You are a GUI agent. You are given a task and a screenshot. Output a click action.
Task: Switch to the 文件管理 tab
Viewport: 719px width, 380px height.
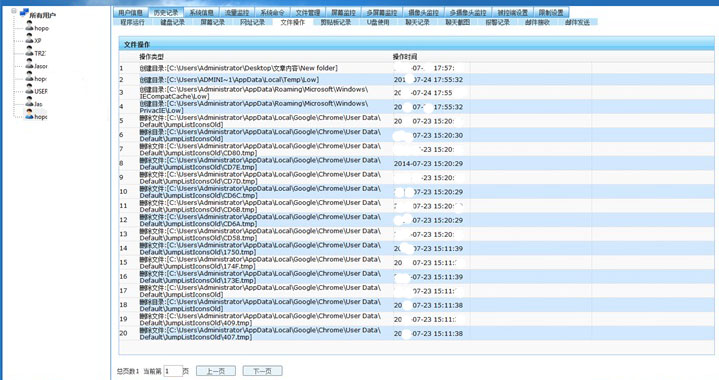pos(308,12)
